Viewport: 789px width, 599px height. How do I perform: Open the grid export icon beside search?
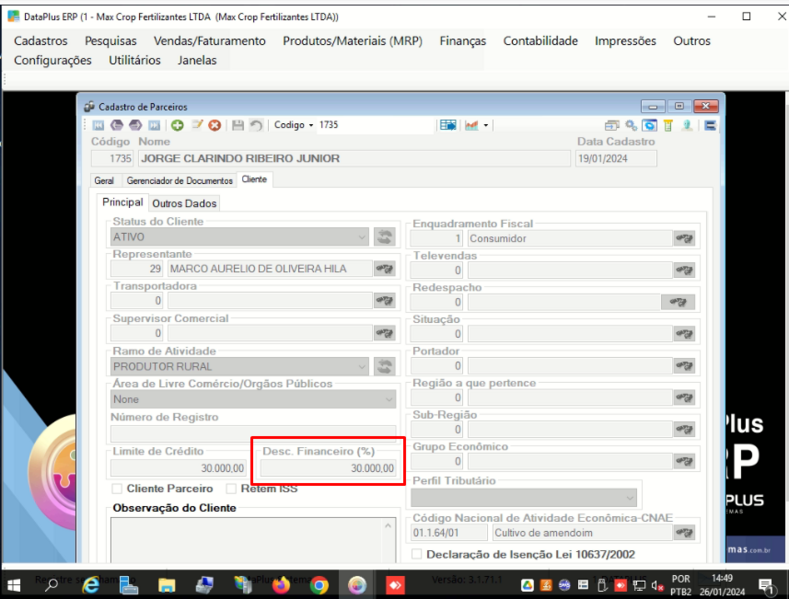447,125
